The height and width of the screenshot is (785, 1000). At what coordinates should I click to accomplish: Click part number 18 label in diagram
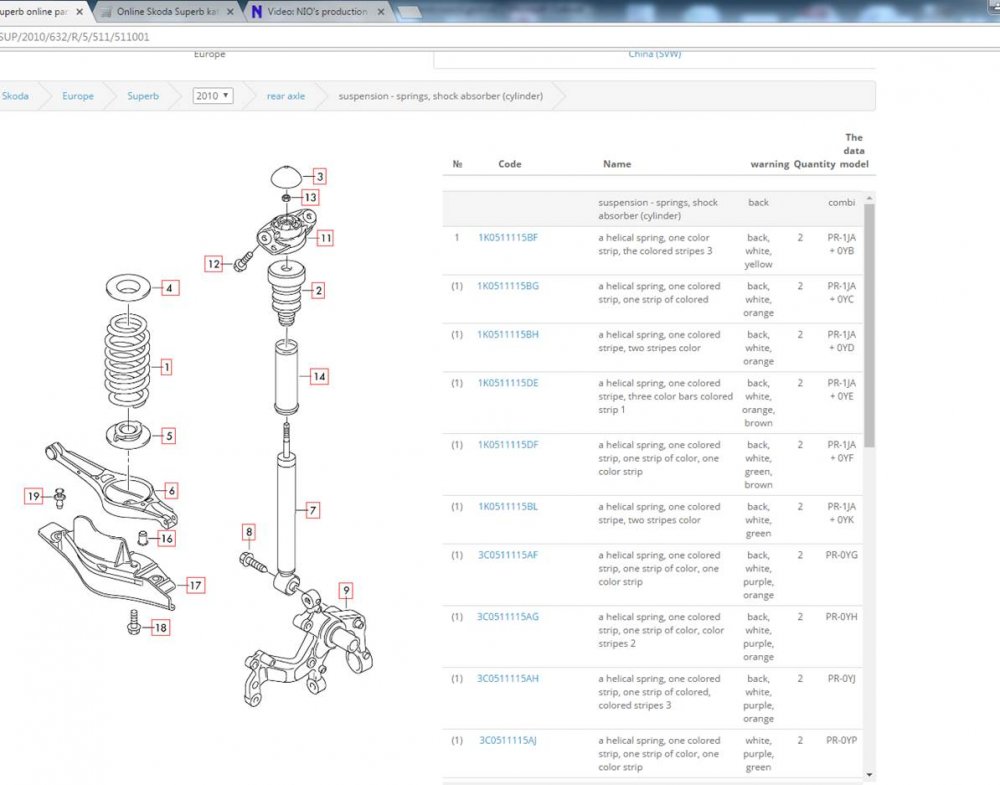tap(161, 628)
